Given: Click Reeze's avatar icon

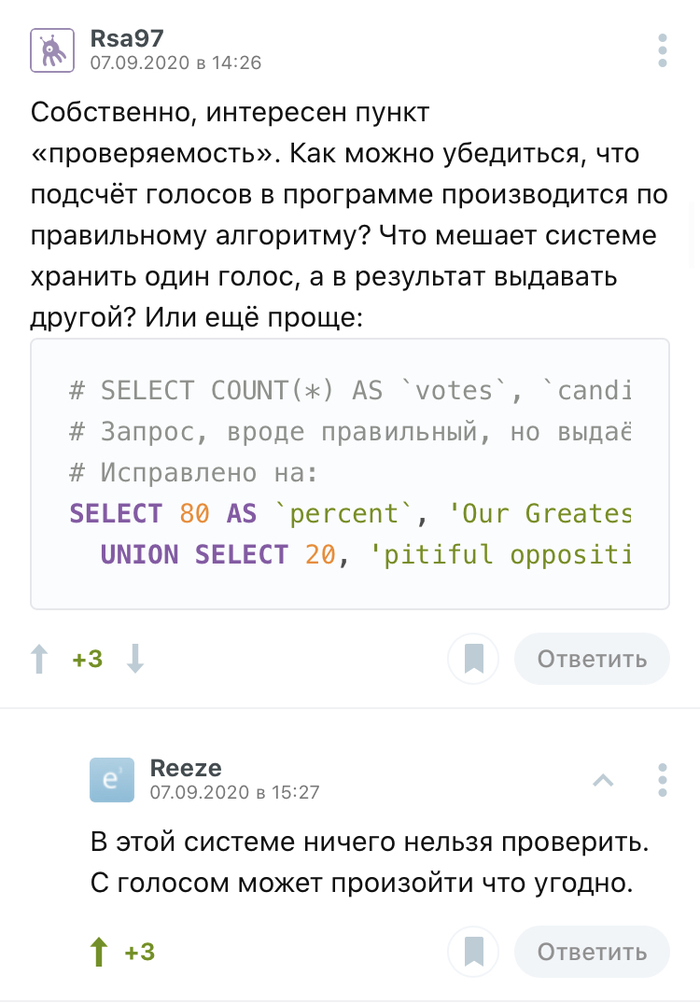Looking at the screenshot, I should click(110, 779).
